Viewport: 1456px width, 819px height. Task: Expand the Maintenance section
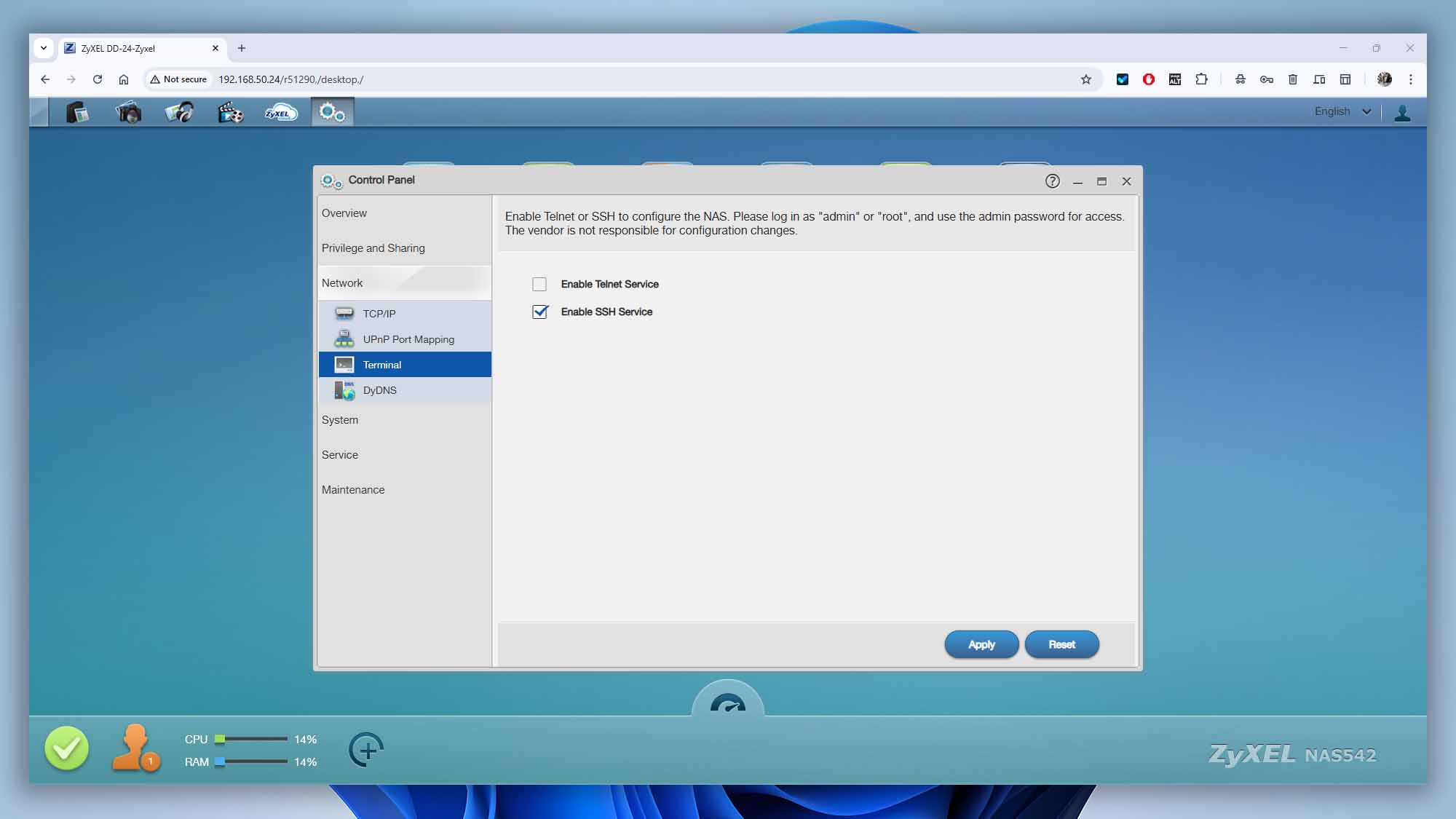click(404, 490)
